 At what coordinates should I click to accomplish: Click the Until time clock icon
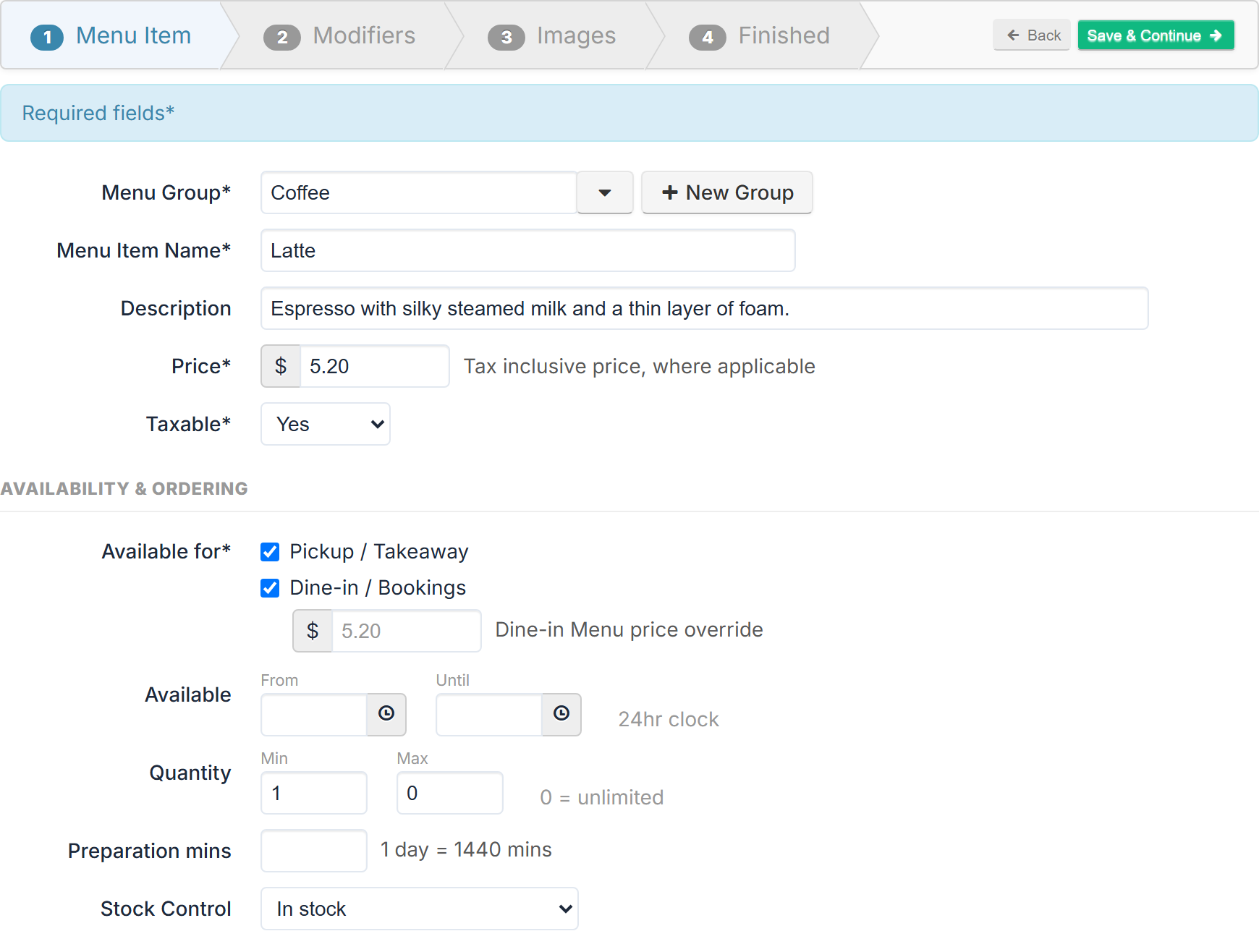tap(561, 714)
